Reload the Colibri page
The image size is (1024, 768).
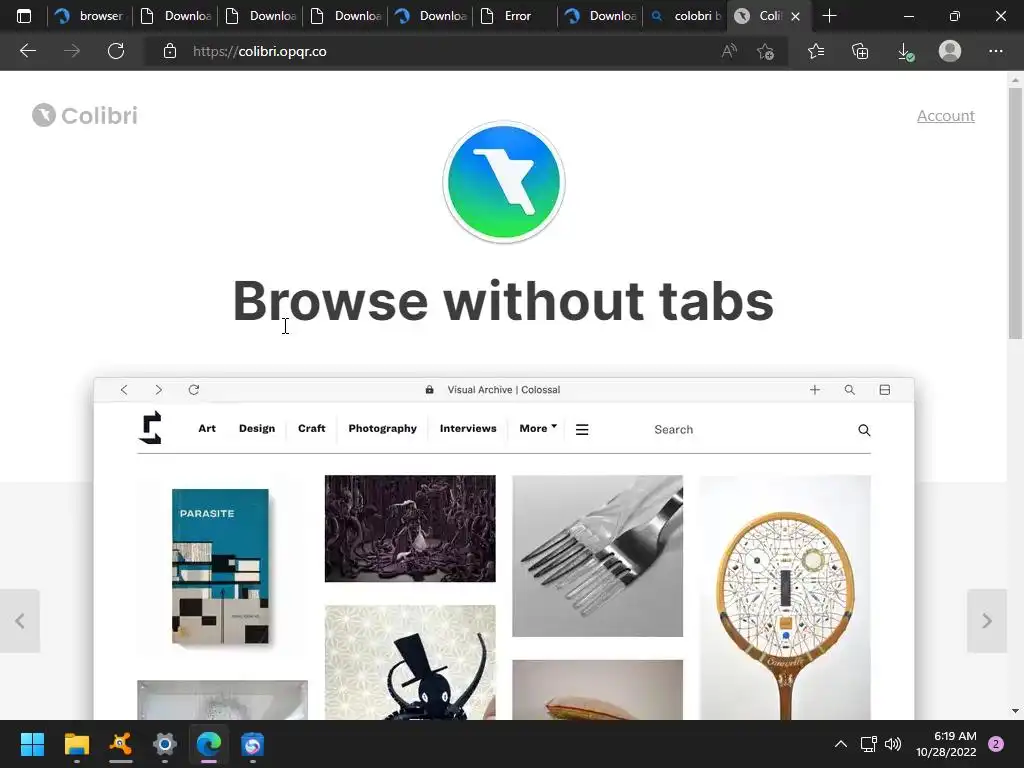click(116, 51)
